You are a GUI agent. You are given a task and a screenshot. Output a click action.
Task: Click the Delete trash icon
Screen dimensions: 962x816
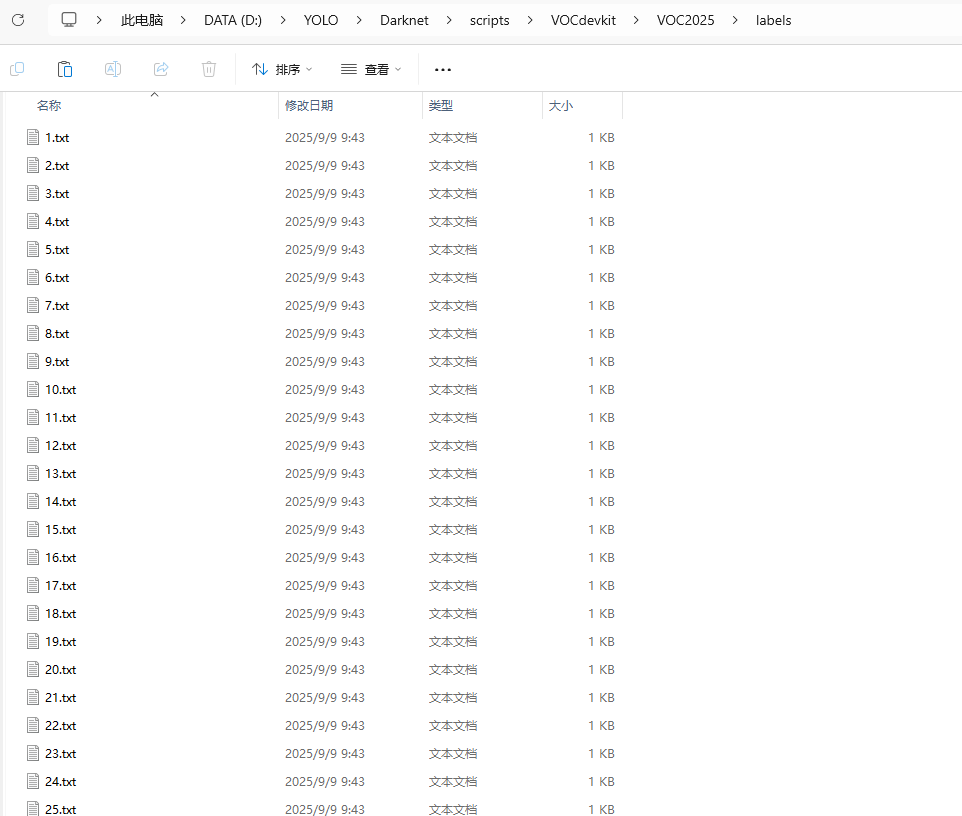click(209, 69)
